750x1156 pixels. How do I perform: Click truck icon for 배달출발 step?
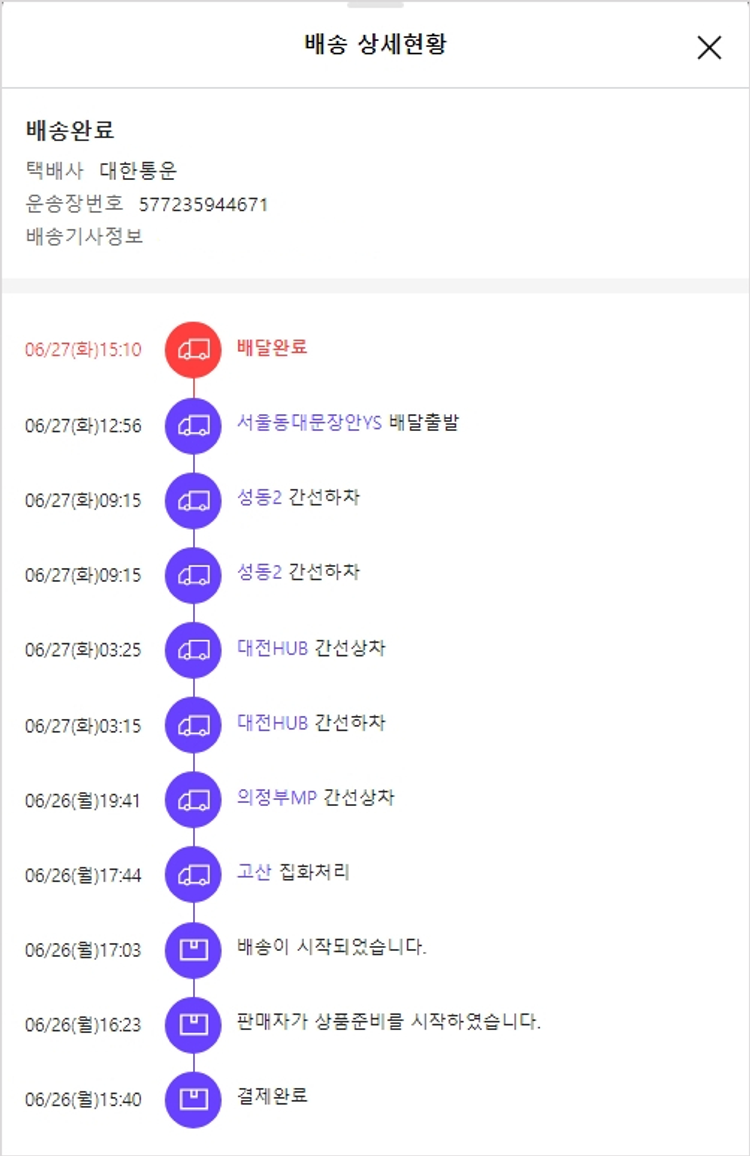coord(193,425)
